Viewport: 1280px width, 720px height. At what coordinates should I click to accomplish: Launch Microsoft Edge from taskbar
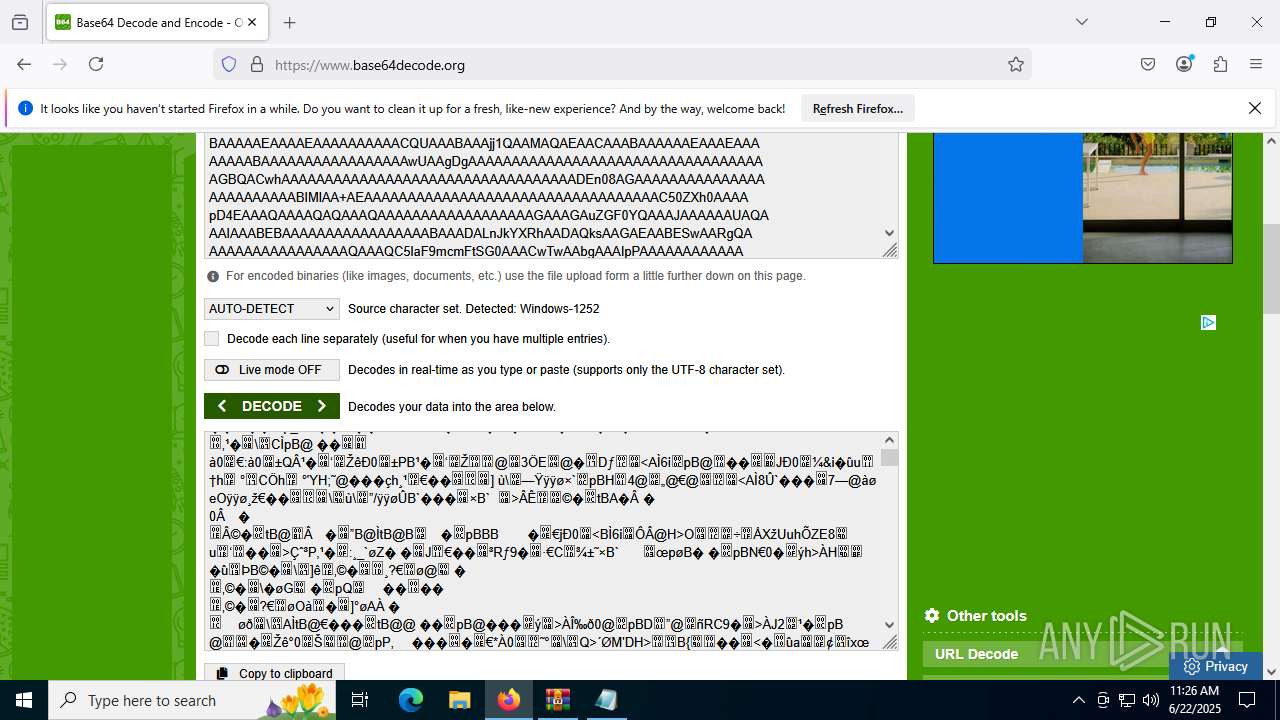[411, 700]
